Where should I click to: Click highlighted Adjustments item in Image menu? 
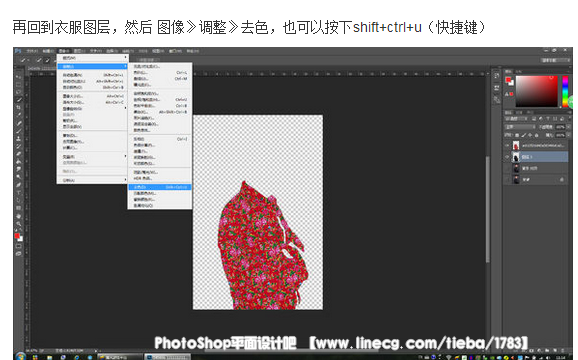tap(93, 66)
